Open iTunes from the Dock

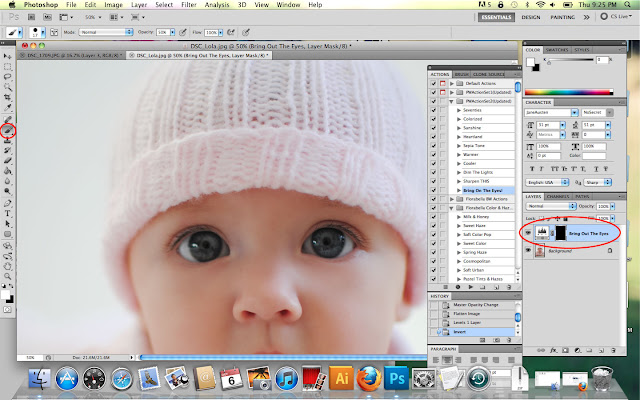pyautogui.click(x=286, y=378)
